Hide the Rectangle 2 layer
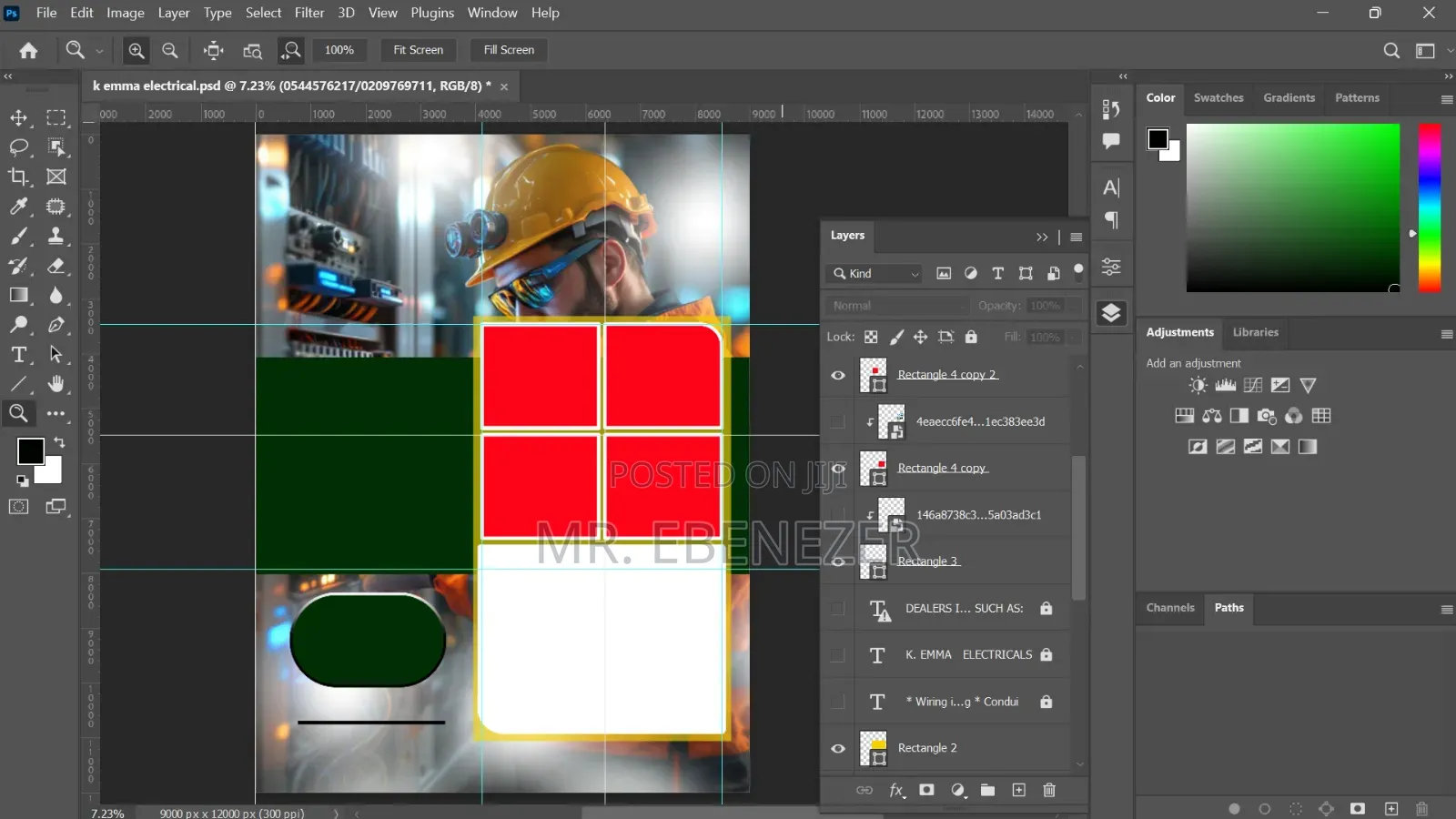Viewport: 1456px width, 819px height. click(x=838, y=748)
